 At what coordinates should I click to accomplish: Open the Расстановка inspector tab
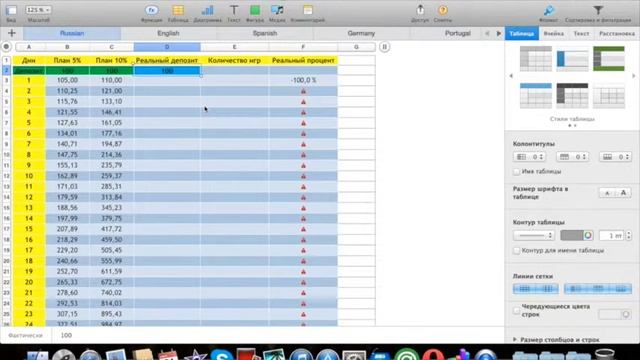point(617,33)
